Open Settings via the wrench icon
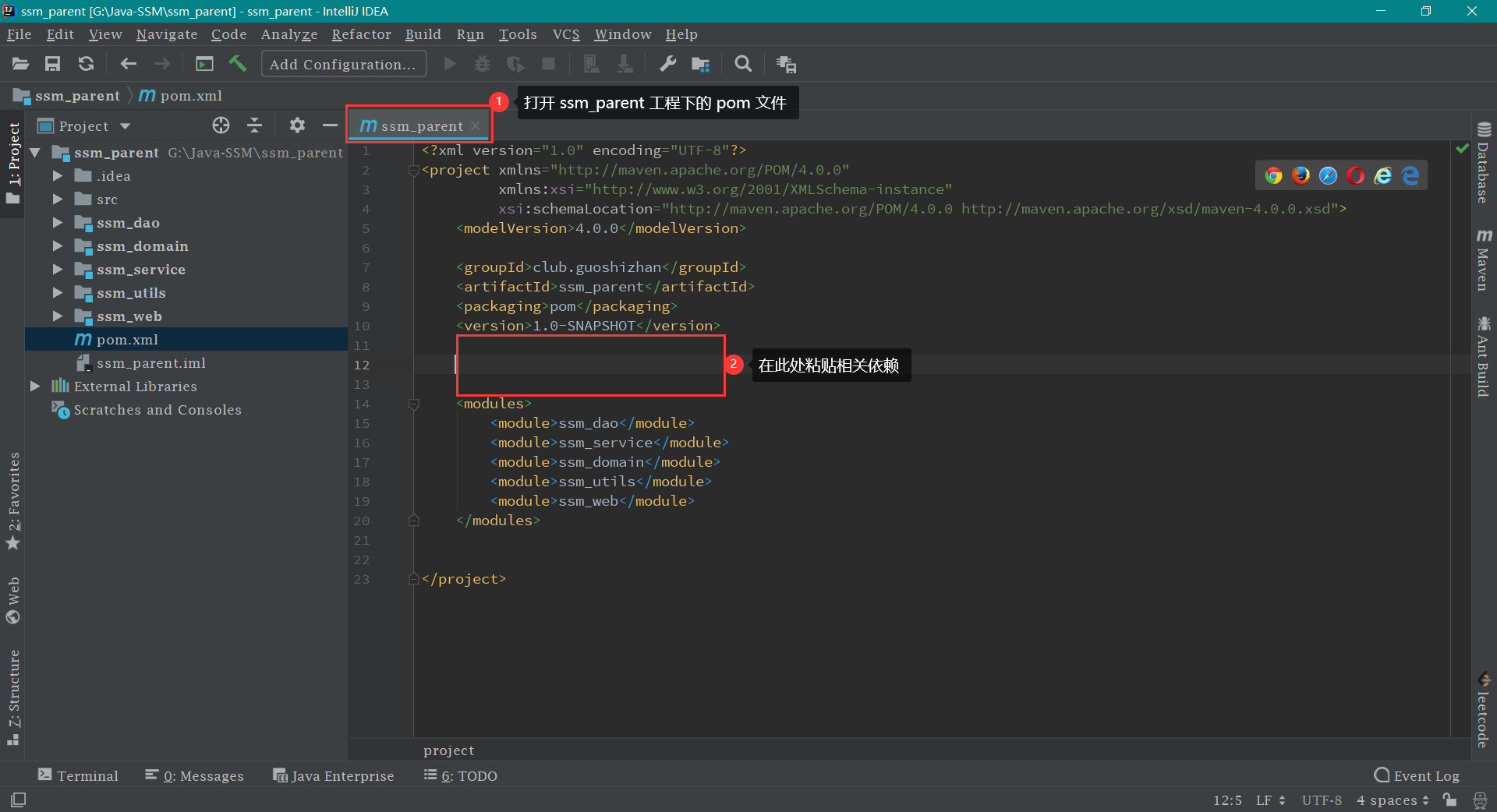This screenshot has width=1497, height=812. [x=667, y=64]
